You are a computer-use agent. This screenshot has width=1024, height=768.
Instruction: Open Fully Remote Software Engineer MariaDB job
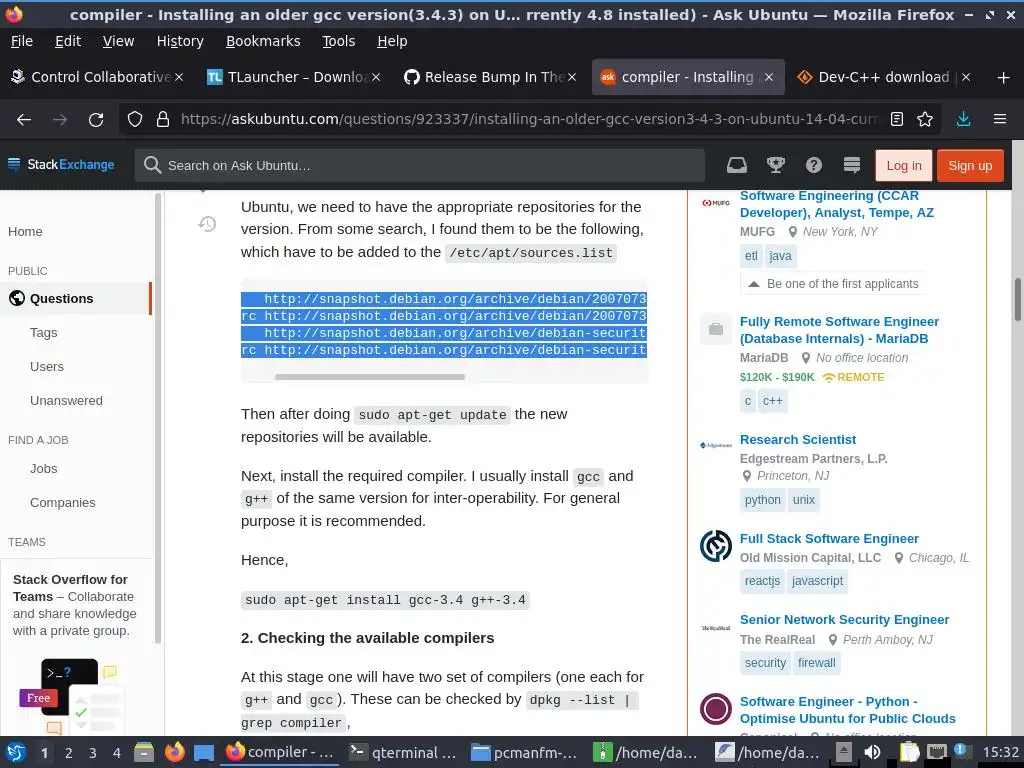pos(839,330)
